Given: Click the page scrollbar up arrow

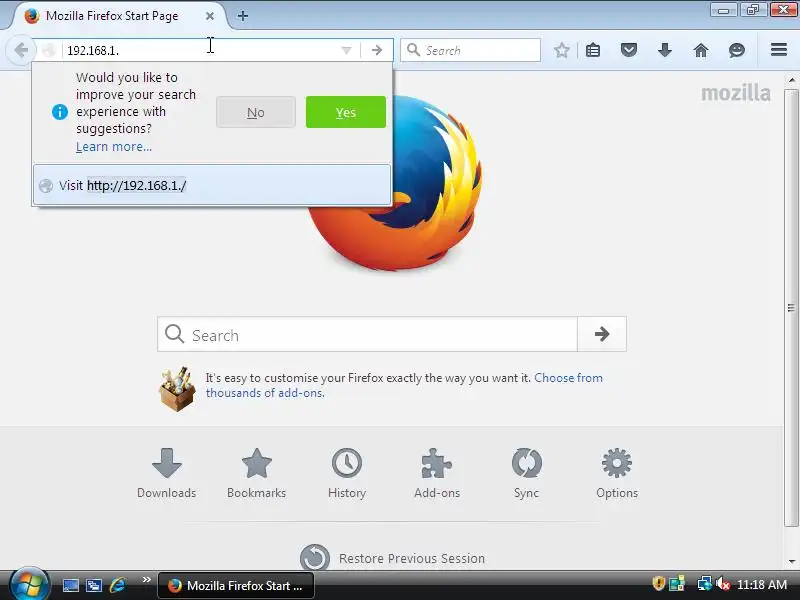Looking at the screenshot, I should coord(791,80).
